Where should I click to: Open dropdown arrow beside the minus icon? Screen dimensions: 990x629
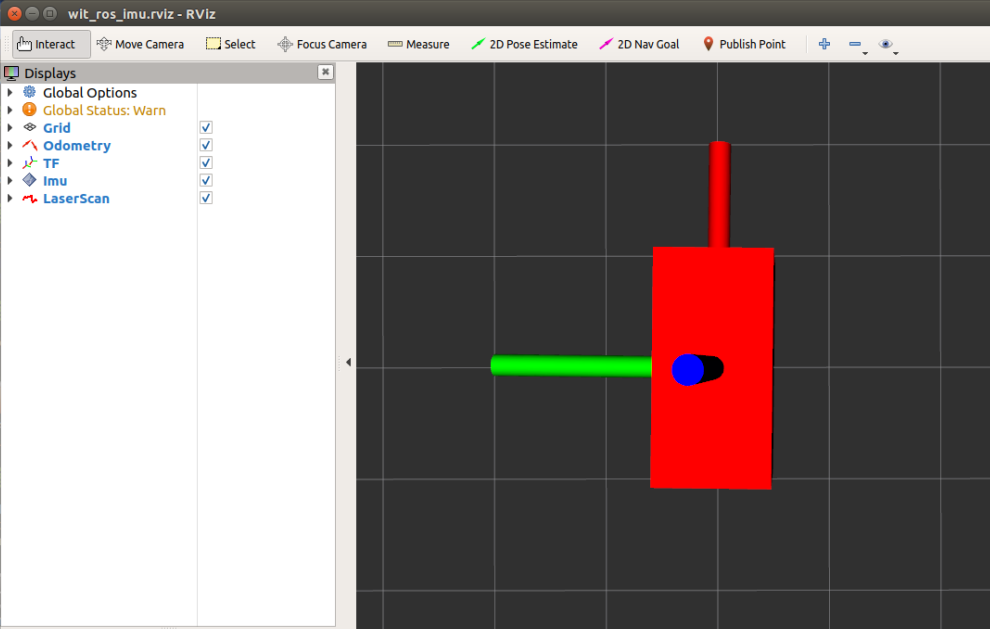(865, 54)
